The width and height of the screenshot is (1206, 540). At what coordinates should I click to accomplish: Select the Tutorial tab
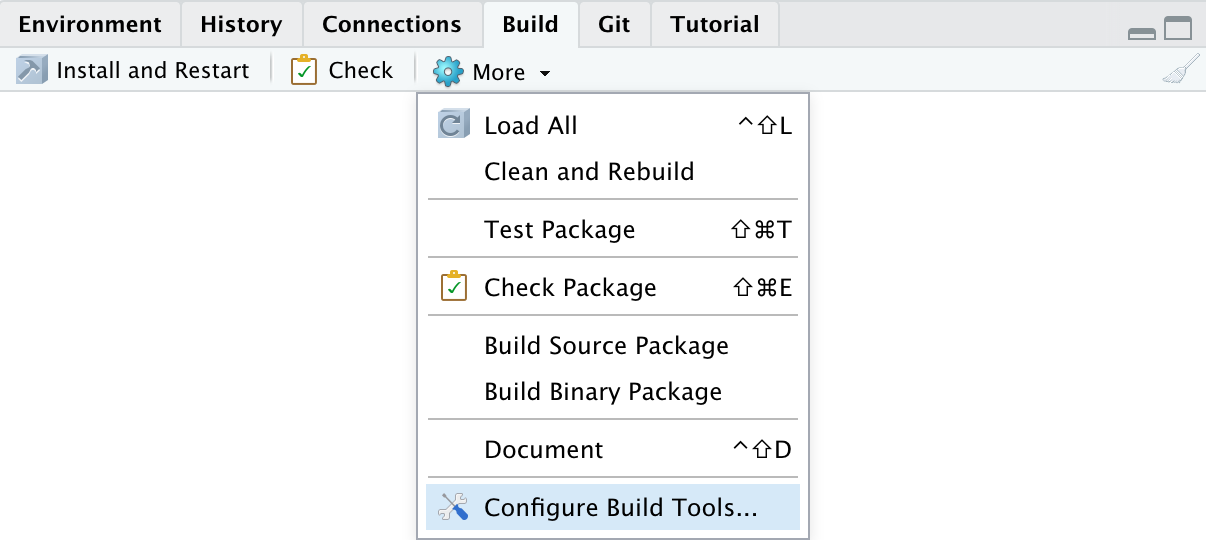coord(715,24)
